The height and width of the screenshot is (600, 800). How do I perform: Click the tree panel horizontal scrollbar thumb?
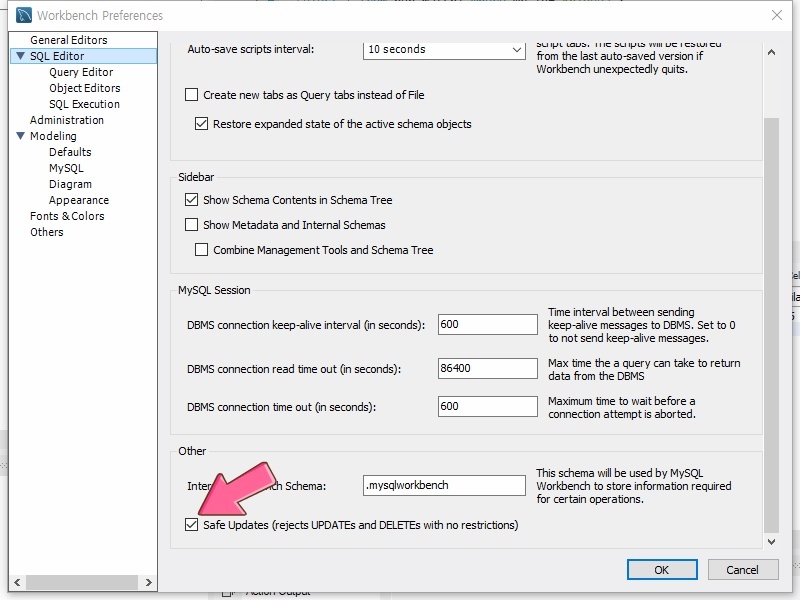pos(82,582)
